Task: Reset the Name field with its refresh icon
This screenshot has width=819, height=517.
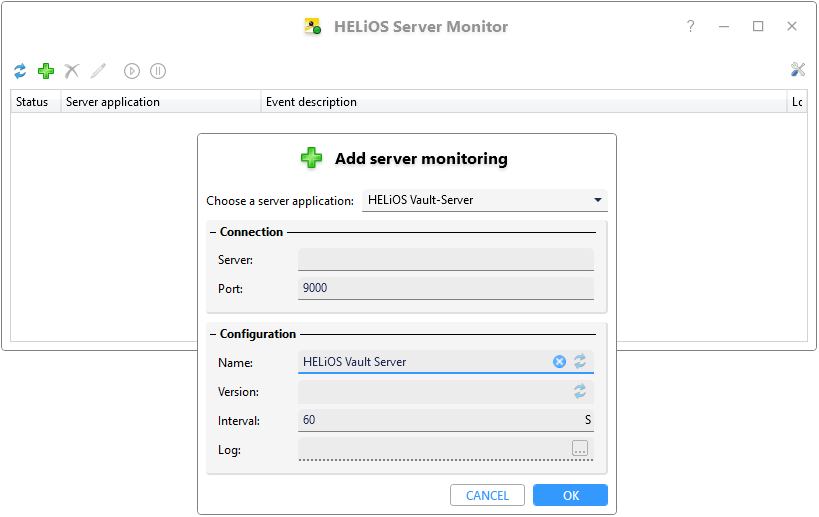Action: [x=580, y=362]
